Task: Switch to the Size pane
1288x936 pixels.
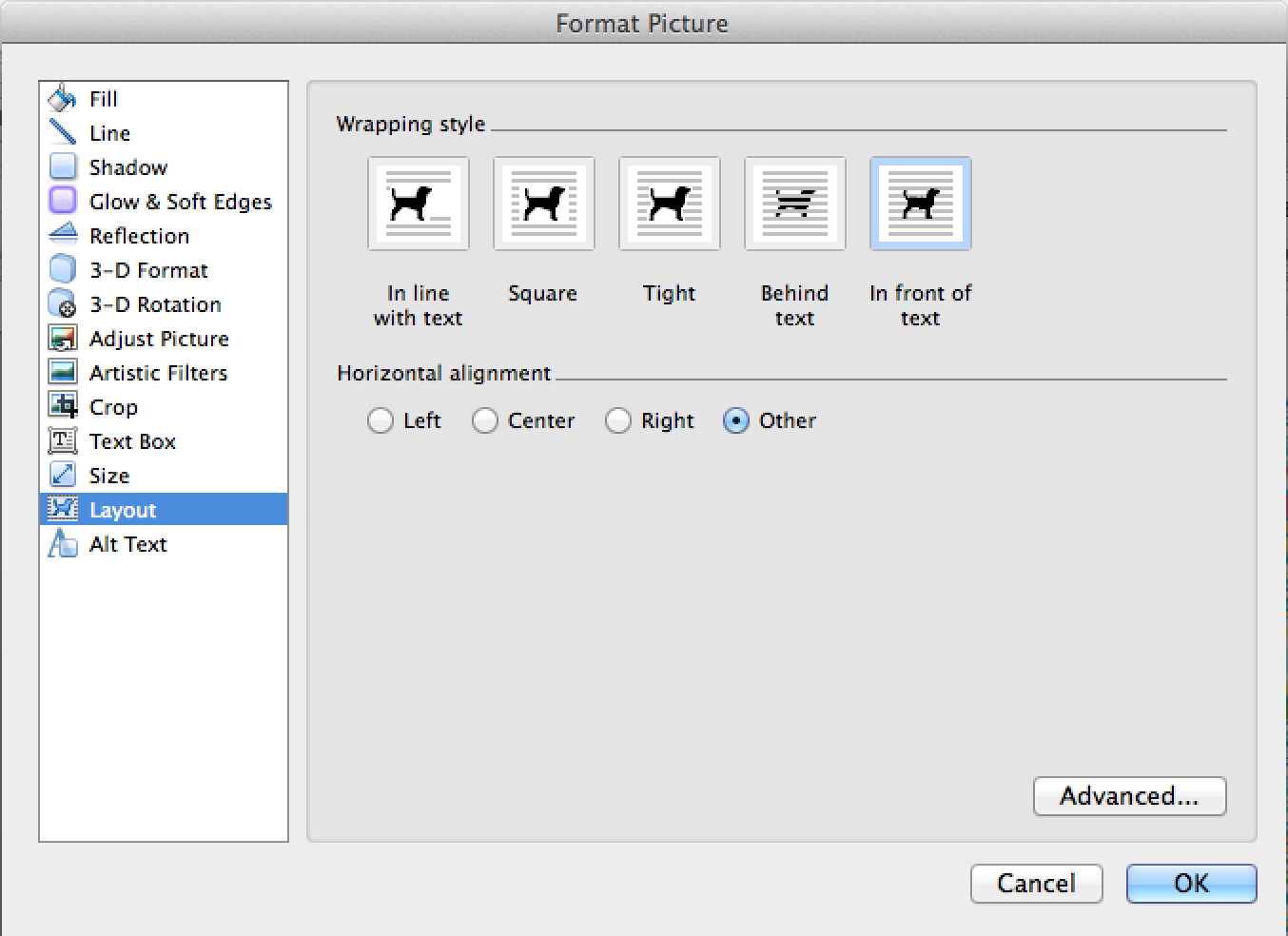Action: (109, 476)
